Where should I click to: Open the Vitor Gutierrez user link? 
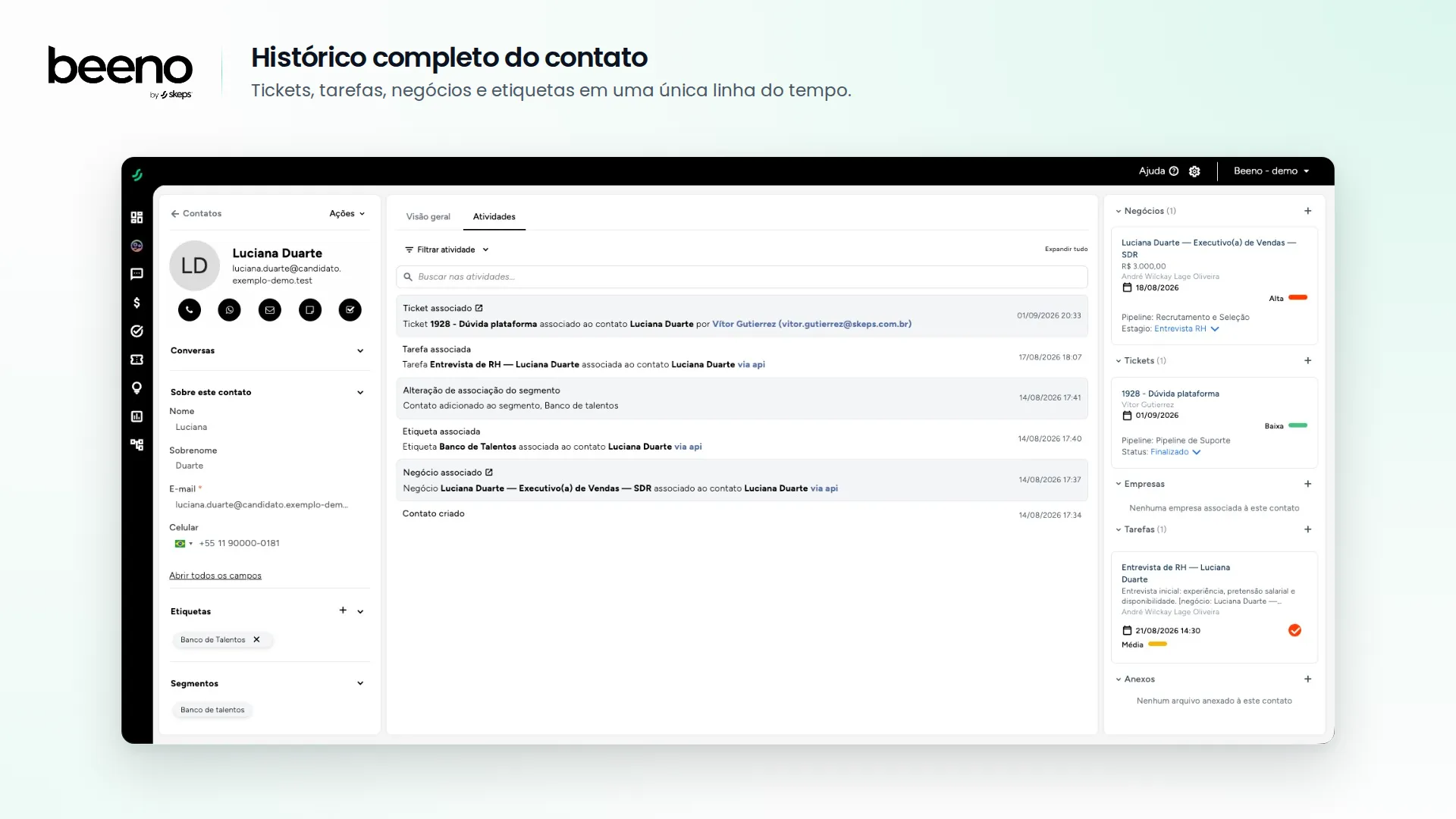pyautogui.click(x=811, y=324)
